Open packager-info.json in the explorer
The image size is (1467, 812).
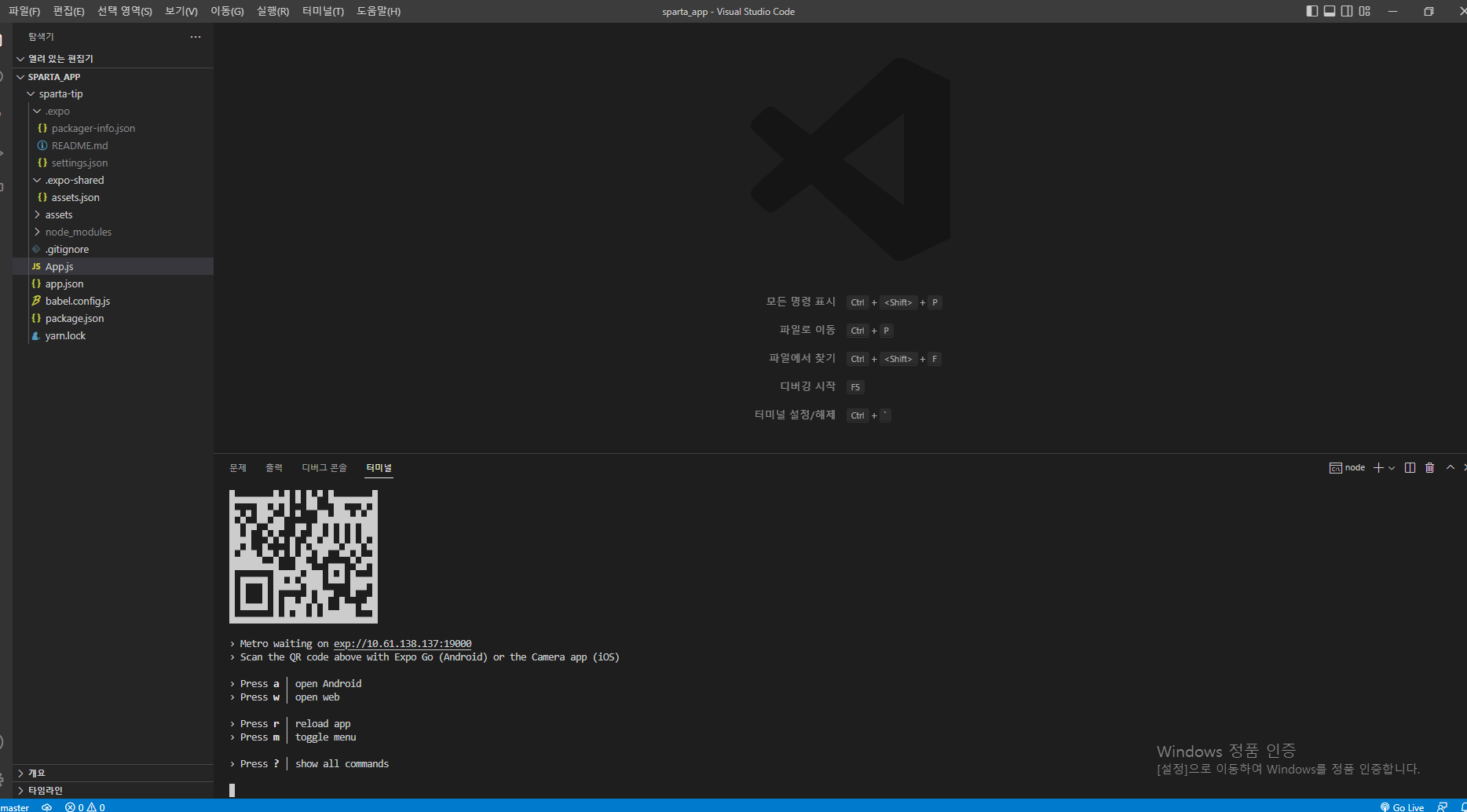click(113, 129)
